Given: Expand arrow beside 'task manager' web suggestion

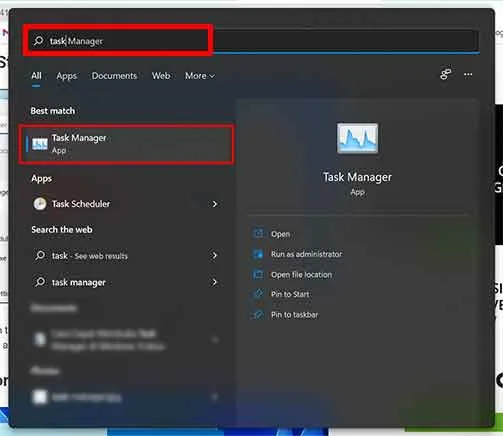Looking at the screenshot, I should coord(215,282).
